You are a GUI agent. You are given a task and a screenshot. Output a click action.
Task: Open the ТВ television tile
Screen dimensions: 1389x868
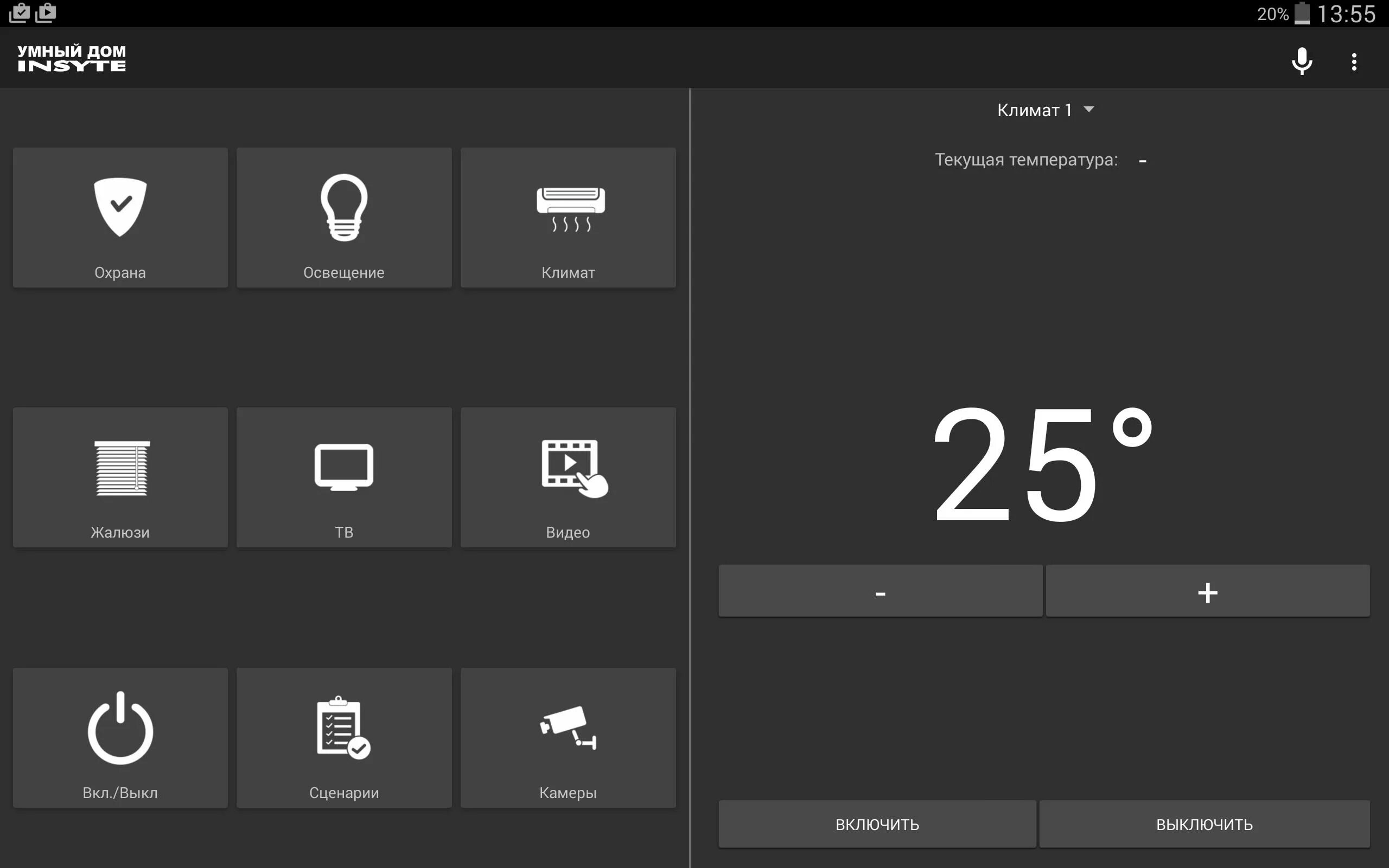point(344,477)
